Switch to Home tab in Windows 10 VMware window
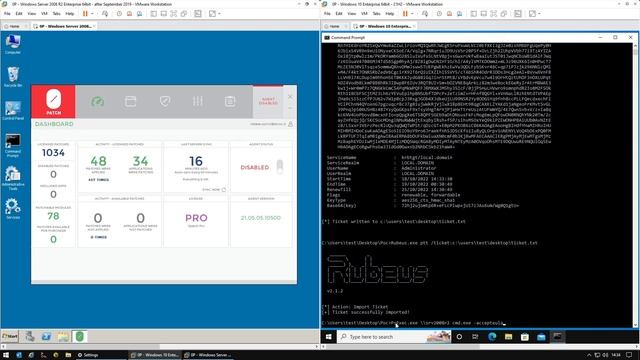 pos(334,26)
